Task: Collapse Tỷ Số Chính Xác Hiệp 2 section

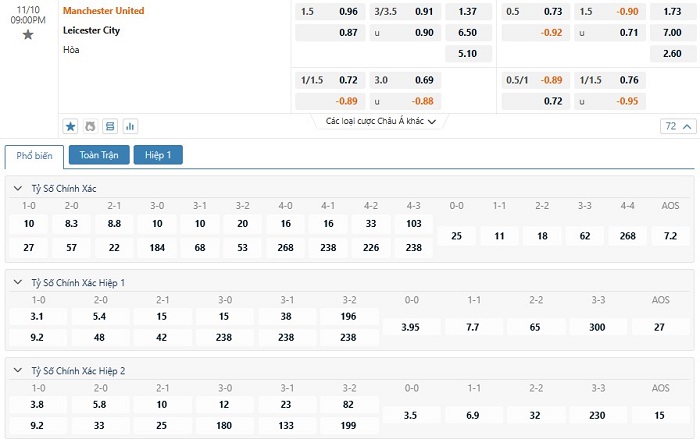Action: tap(18, 370)
